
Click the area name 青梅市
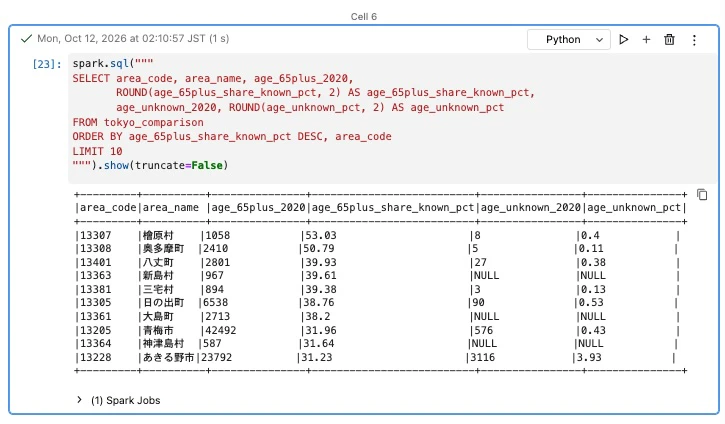158,330
